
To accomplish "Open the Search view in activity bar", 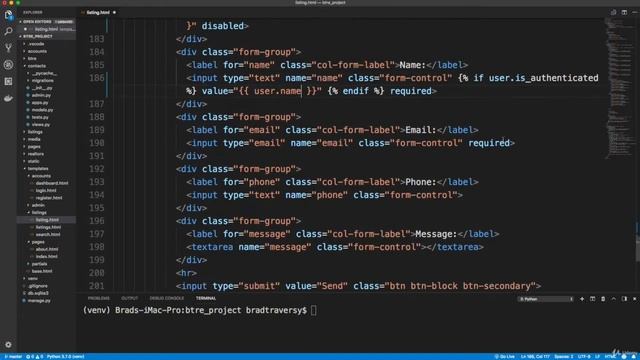I will (8, 31).
